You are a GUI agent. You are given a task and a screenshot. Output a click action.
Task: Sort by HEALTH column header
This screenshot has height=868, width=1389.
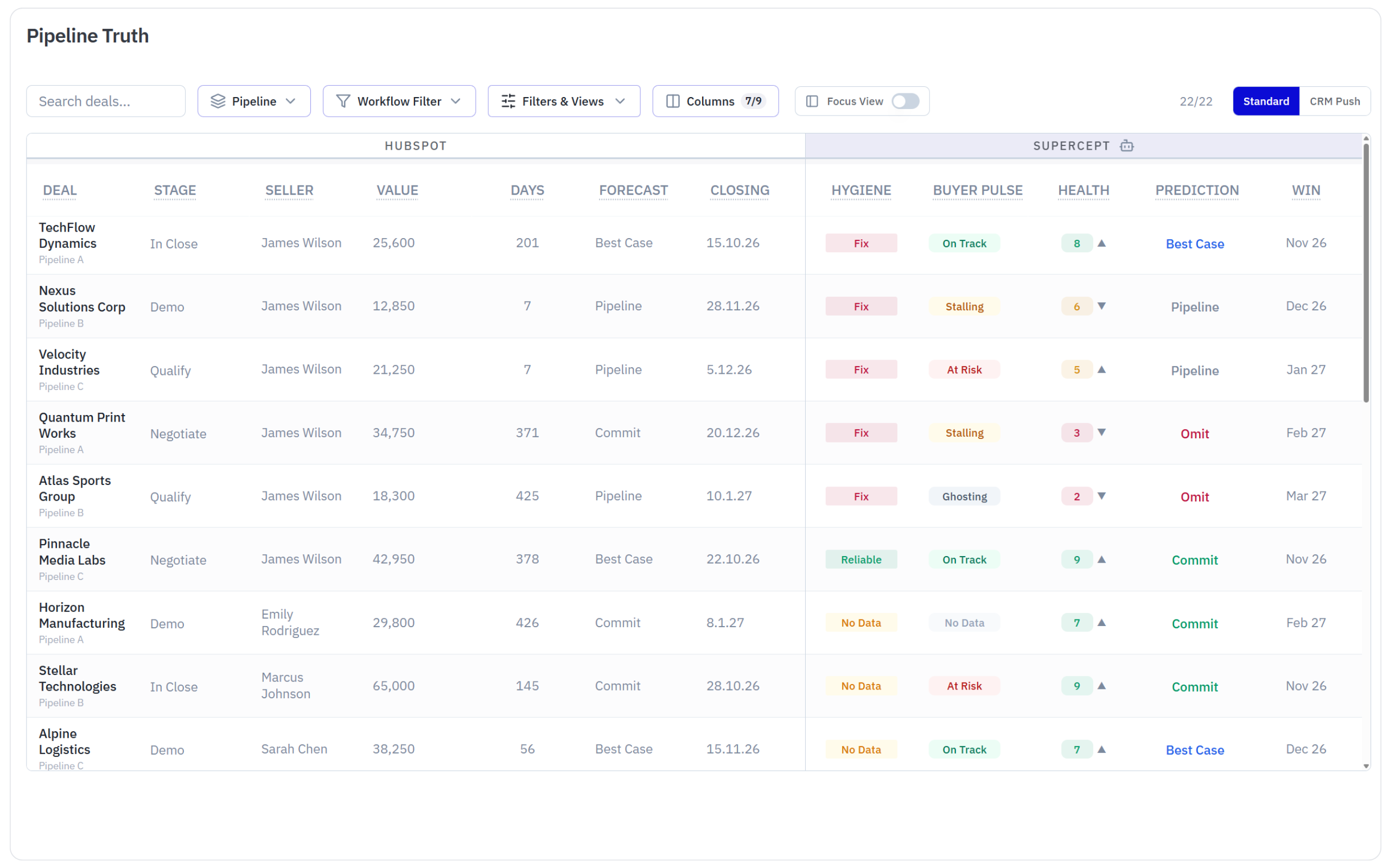[x=1083, y=190]
